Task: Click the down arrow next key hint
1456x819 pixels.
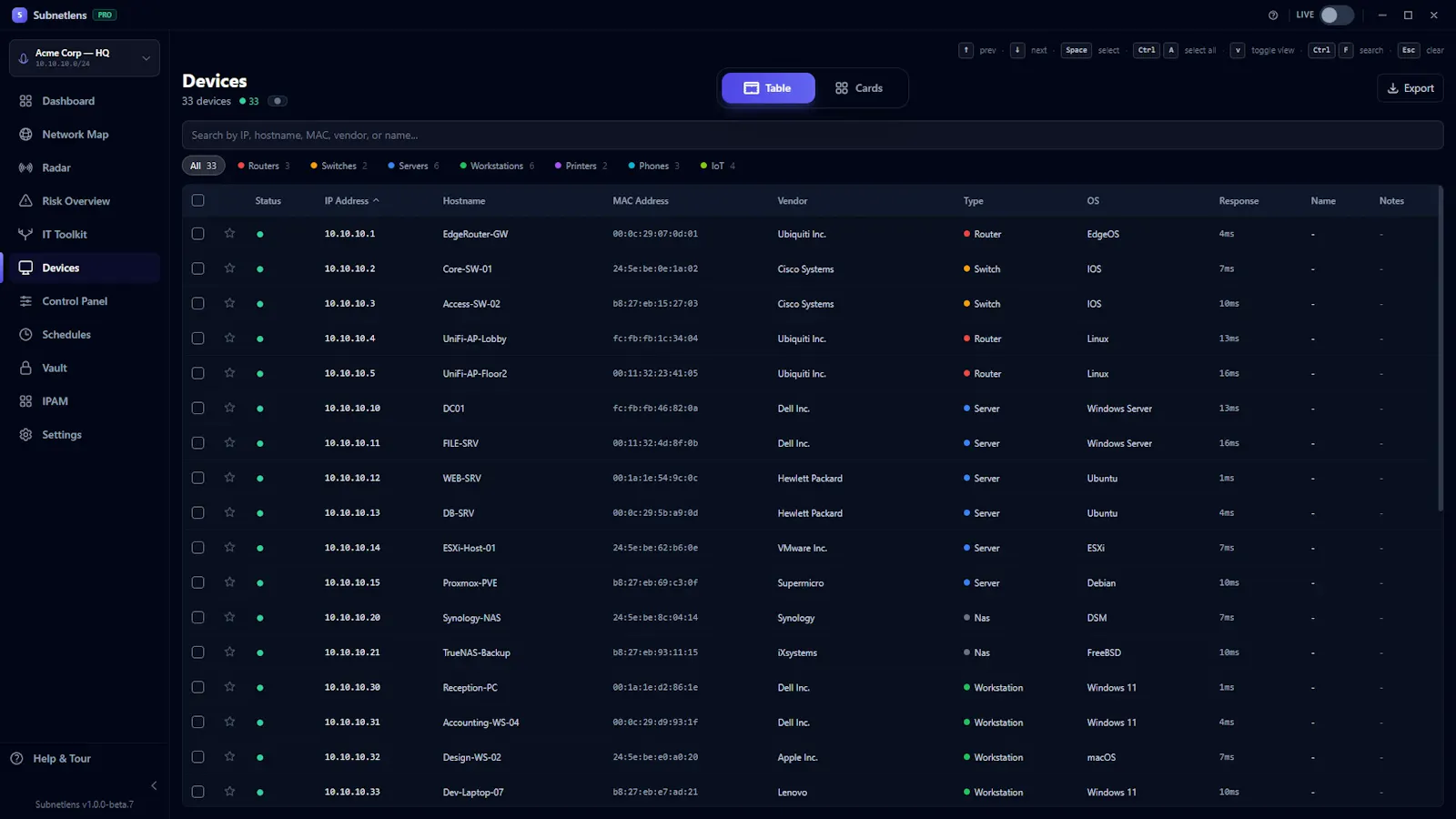Action: tap(1017, 50)
